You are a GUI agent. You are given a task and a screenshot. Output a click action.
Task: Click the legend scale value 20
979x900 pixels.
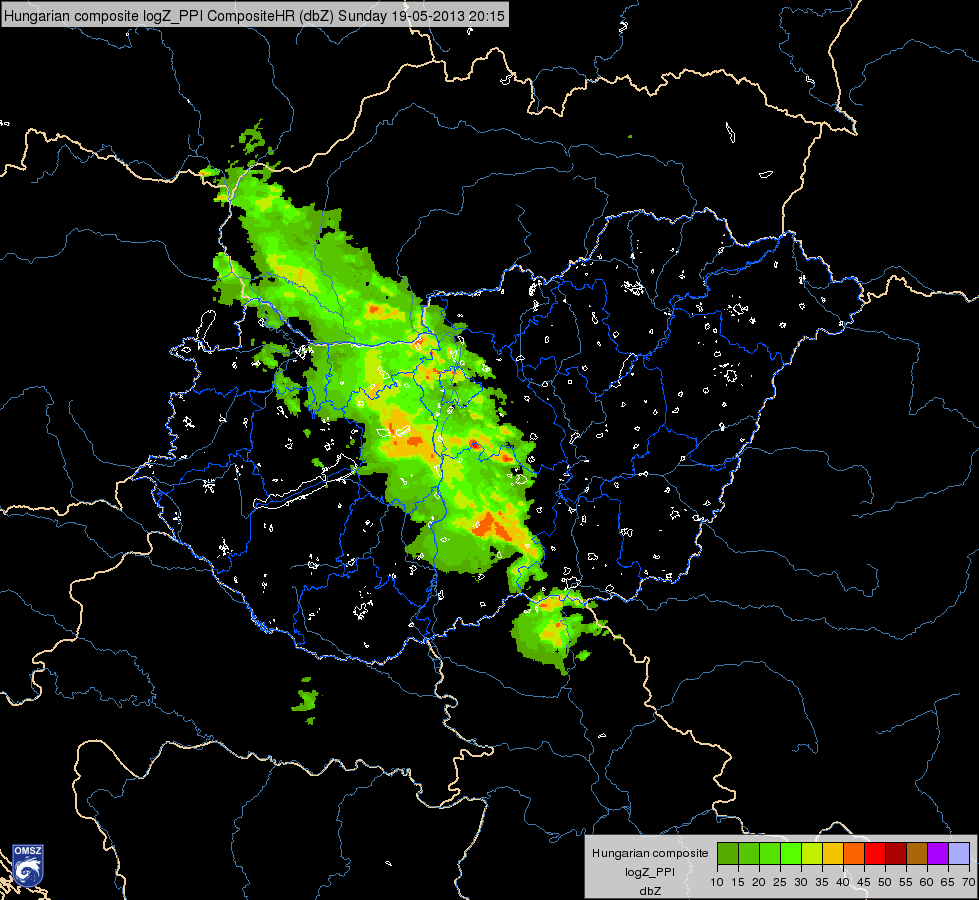pos(759,882)
